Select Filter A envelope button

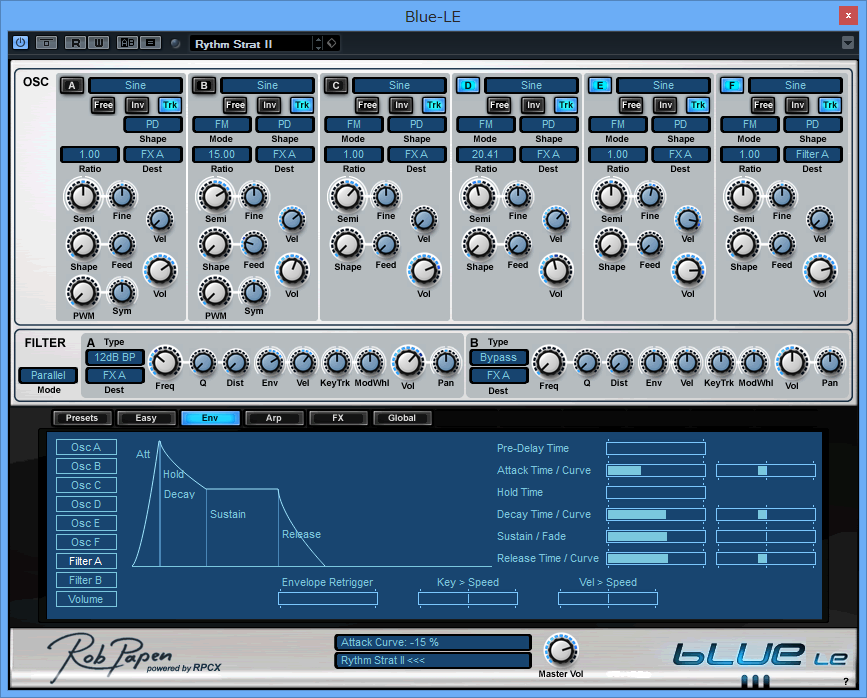(x=86, y=561)
